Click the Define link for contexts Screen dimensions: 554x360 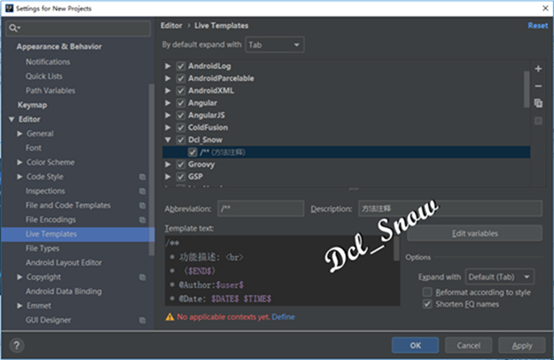coord(283,317)
